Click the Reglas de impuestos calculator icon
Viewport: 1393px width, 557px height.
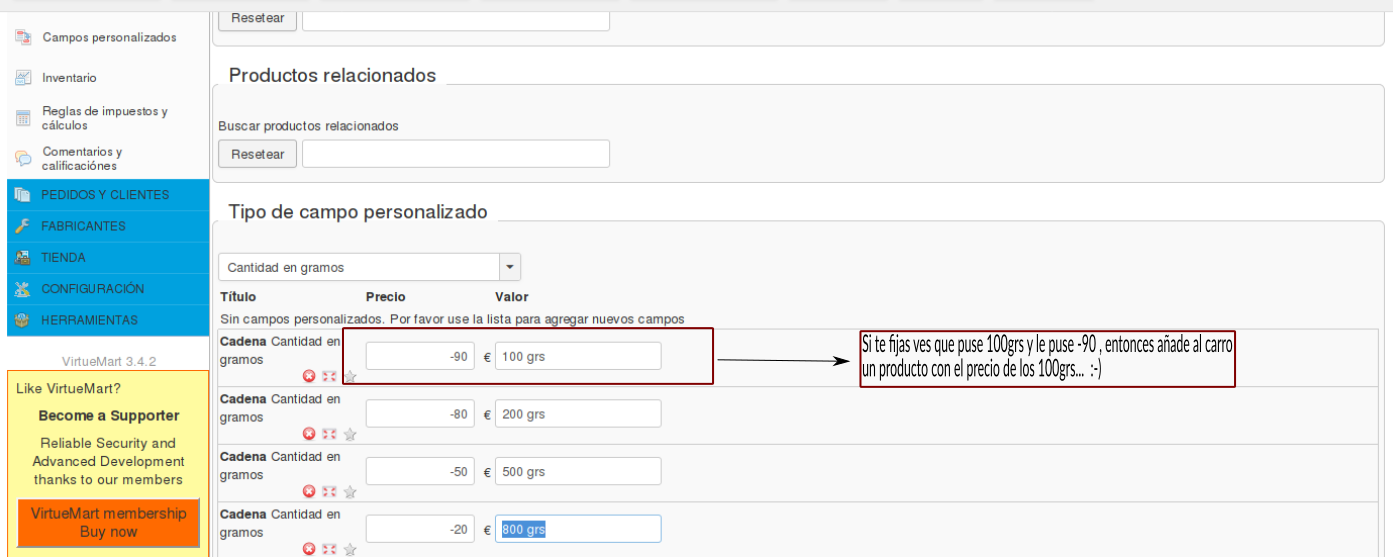23,118
